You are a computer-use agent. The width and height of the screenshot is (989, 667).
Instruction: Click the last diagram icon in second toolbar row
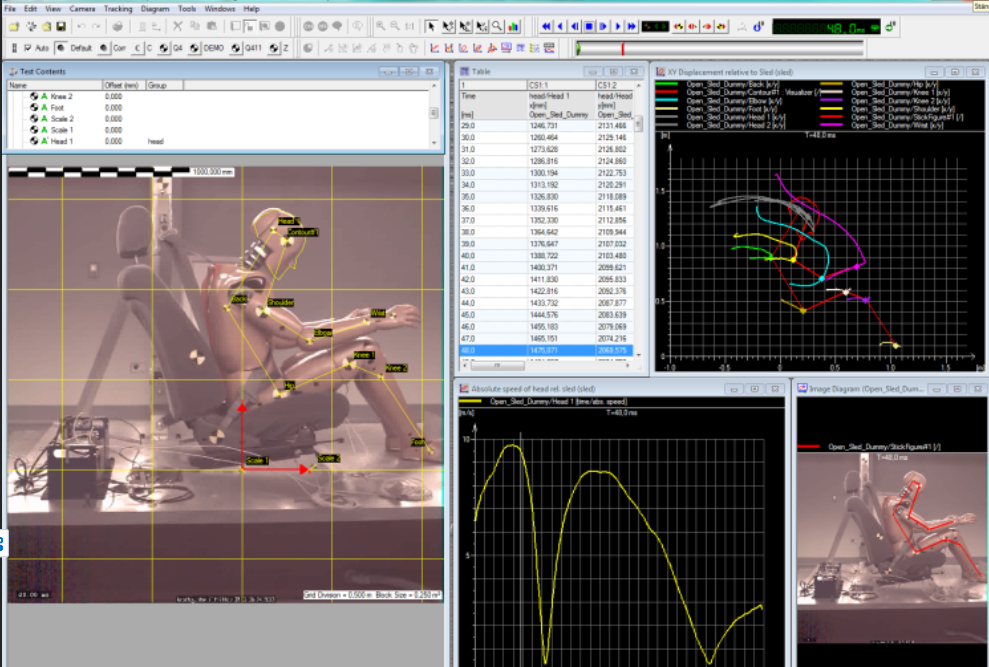pyautogui.click(x=549, y=48)
